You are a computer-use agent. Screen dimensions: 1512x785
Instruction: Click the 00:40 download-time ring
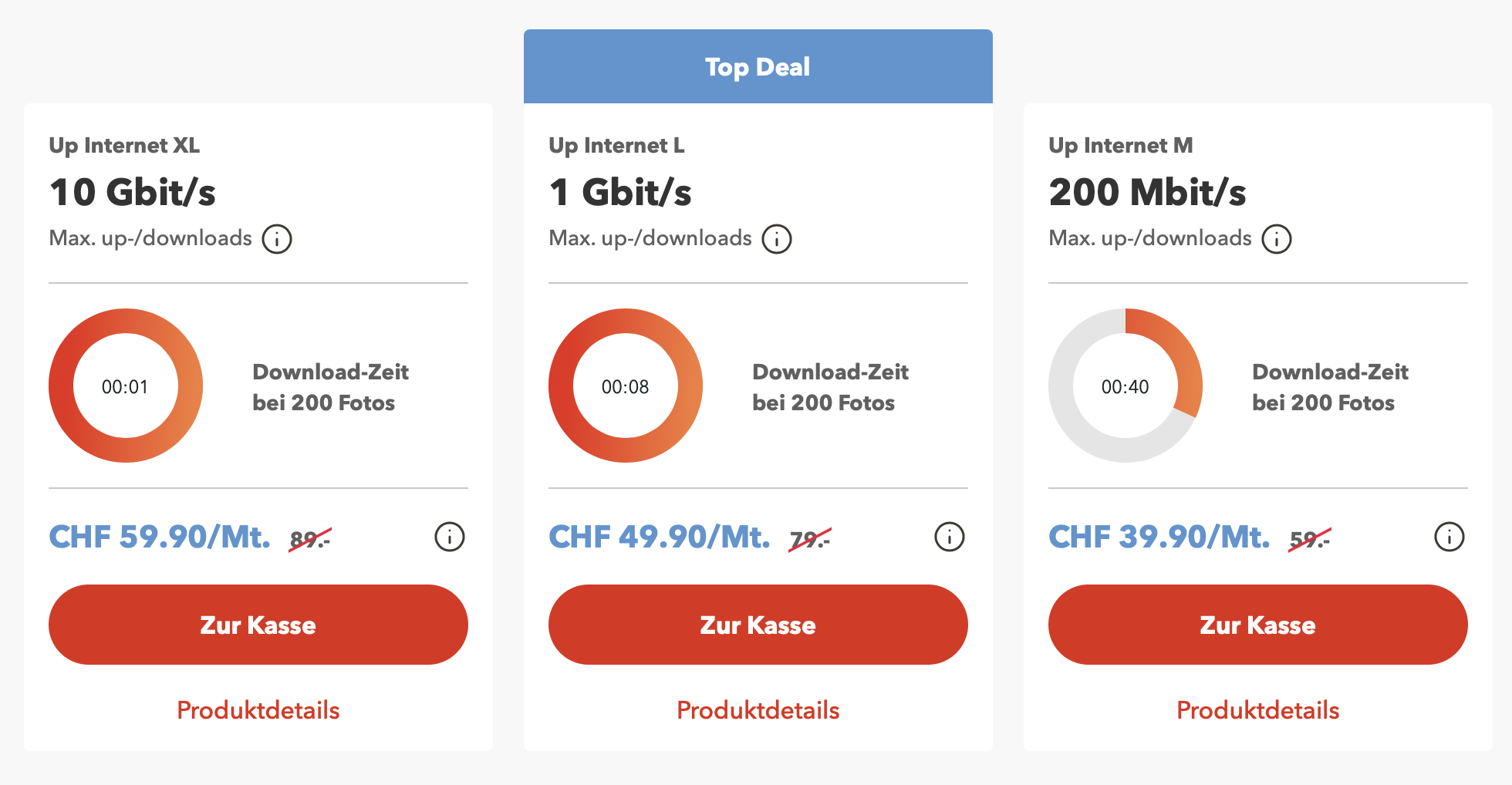1126,386
